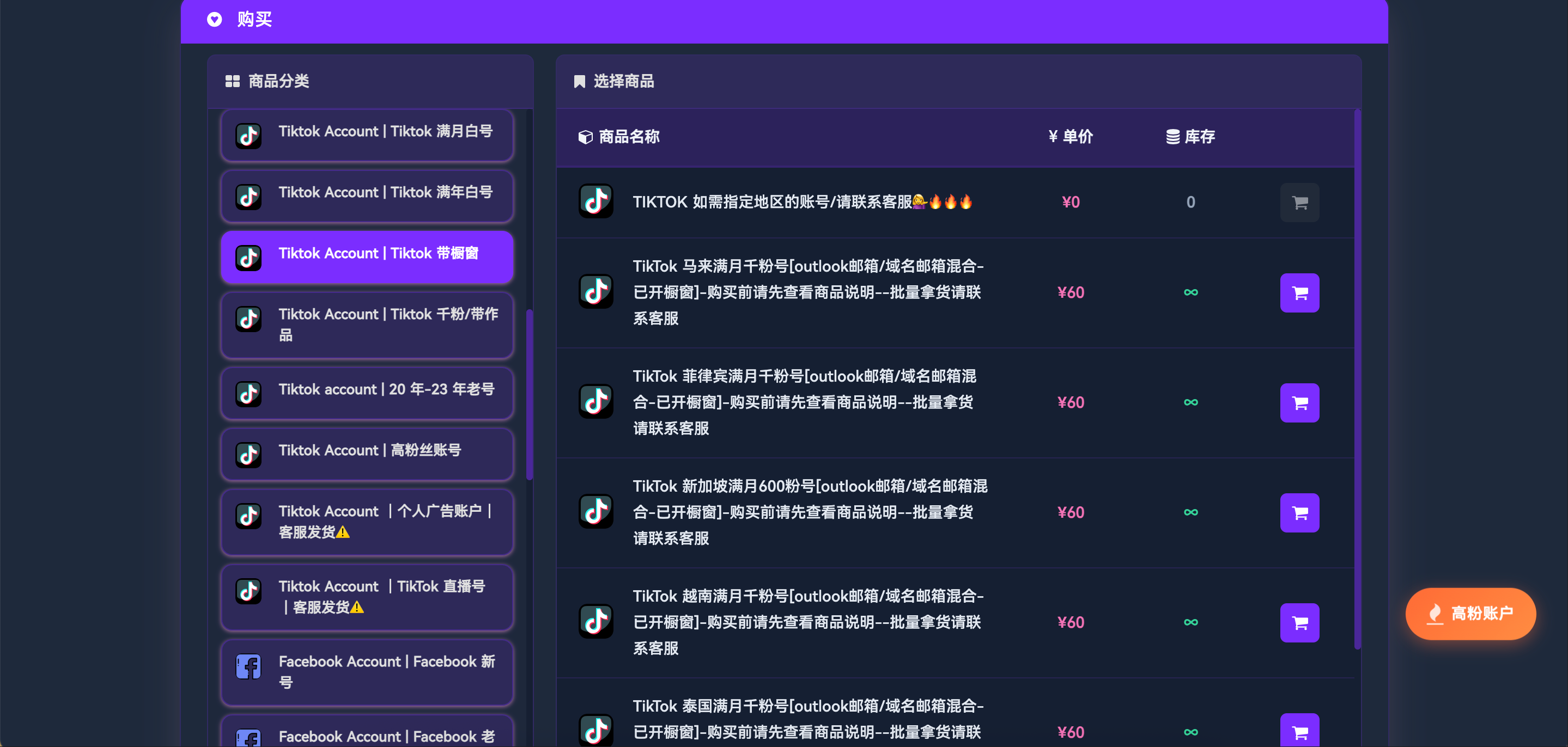The image size is (1568, 747).
Task: Choose 20 年-23 年老号 category
Action: 367,393
